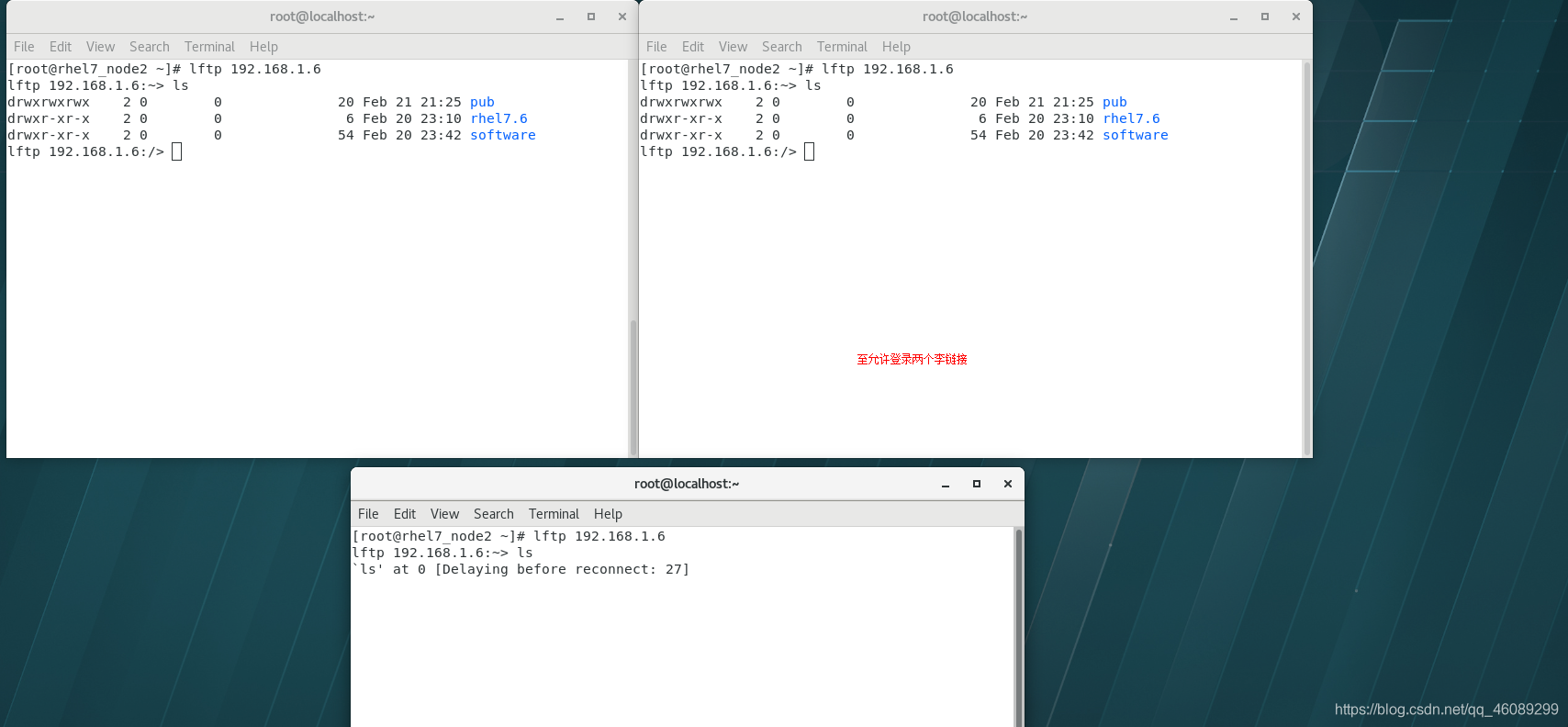
Task: Open Help menu in right terminal window
Action: pos(896,47)
